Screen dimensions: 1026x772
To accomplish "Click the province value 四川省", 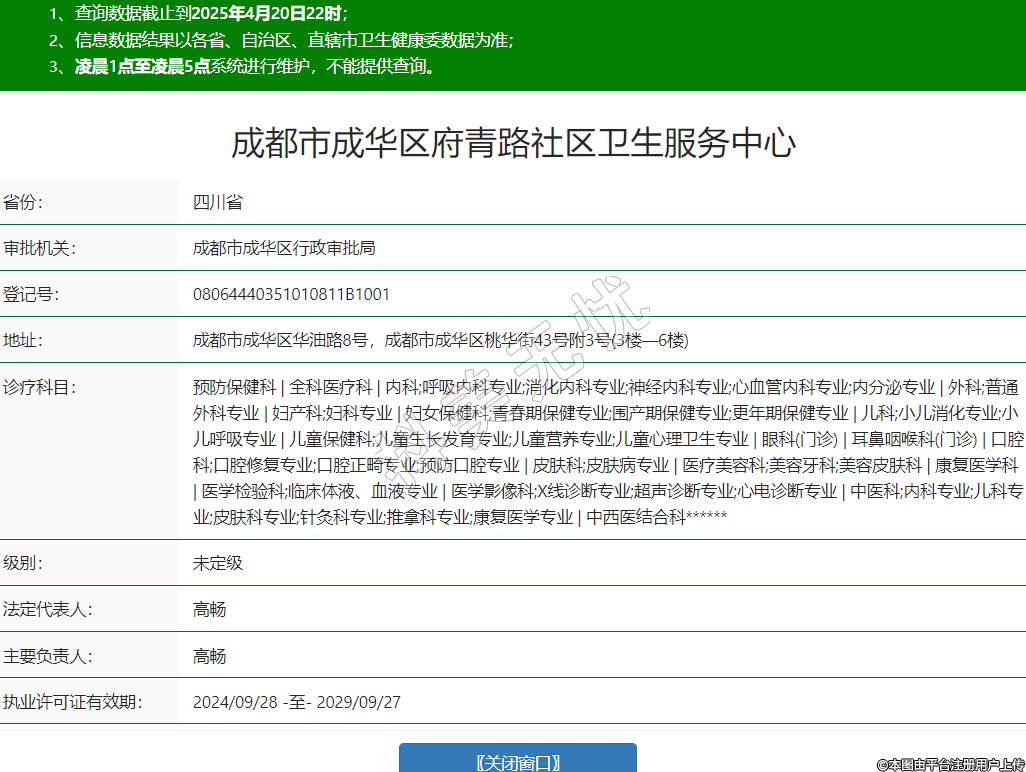I will (218, 202).
